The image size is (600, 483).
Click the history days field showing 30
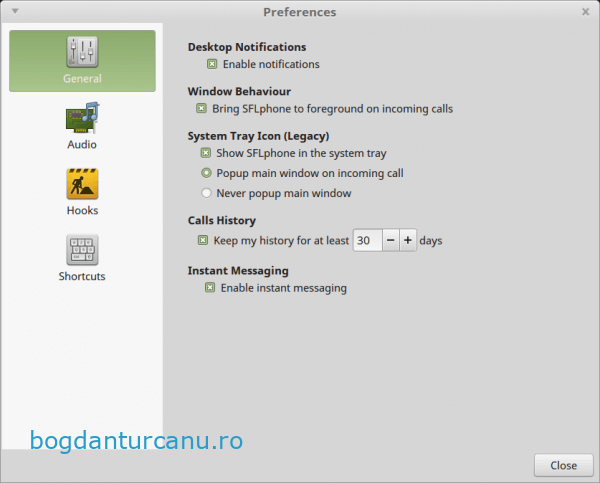coord(366,240)
